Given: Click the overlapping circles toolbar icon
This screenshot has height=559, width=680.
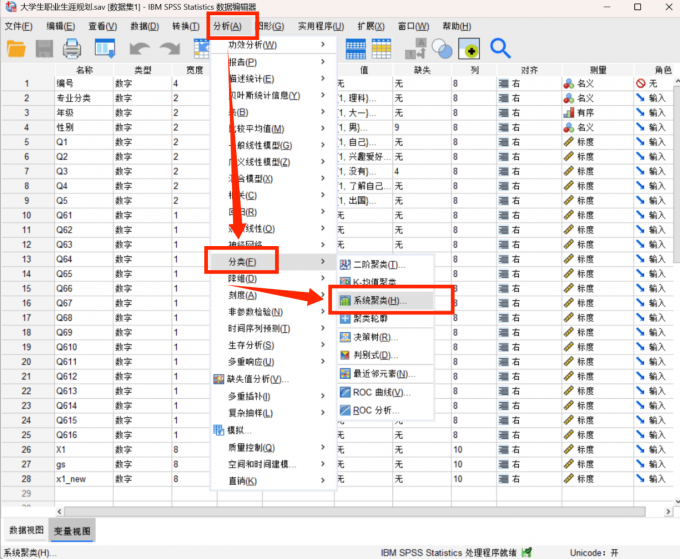Looking at the screenshot, I should (442, 49).
